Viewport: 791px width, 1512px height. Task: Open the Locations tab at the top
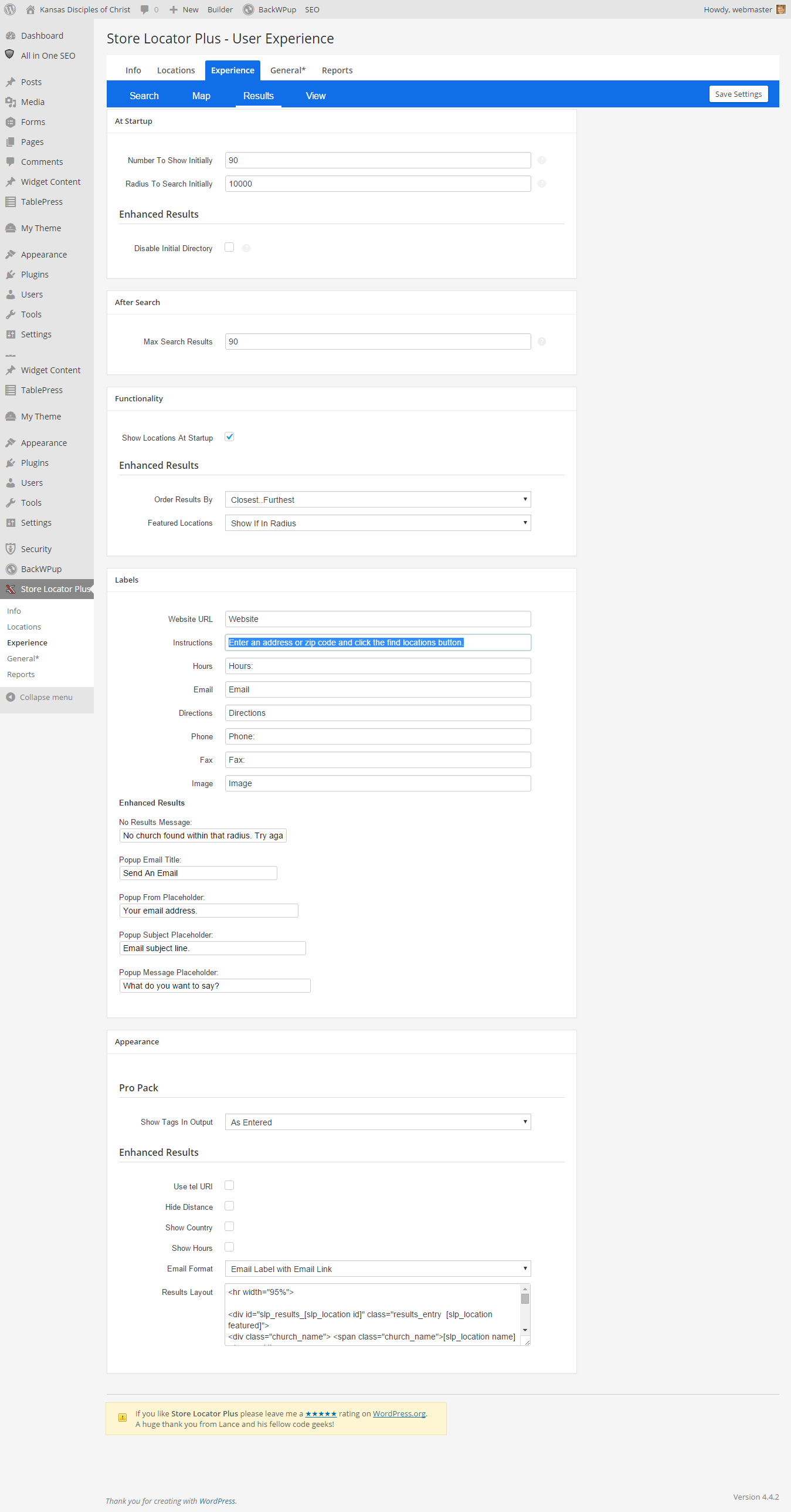tap(176, 70)
